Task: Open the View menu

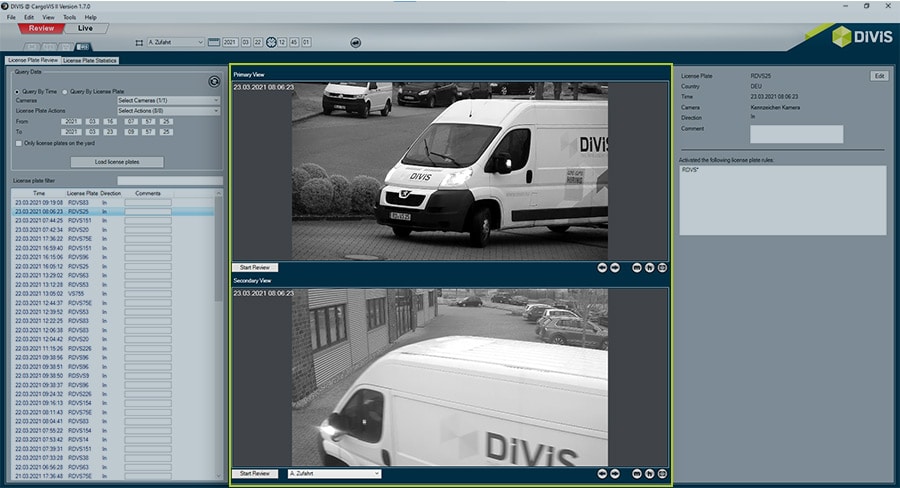Action: pos(48,17)
